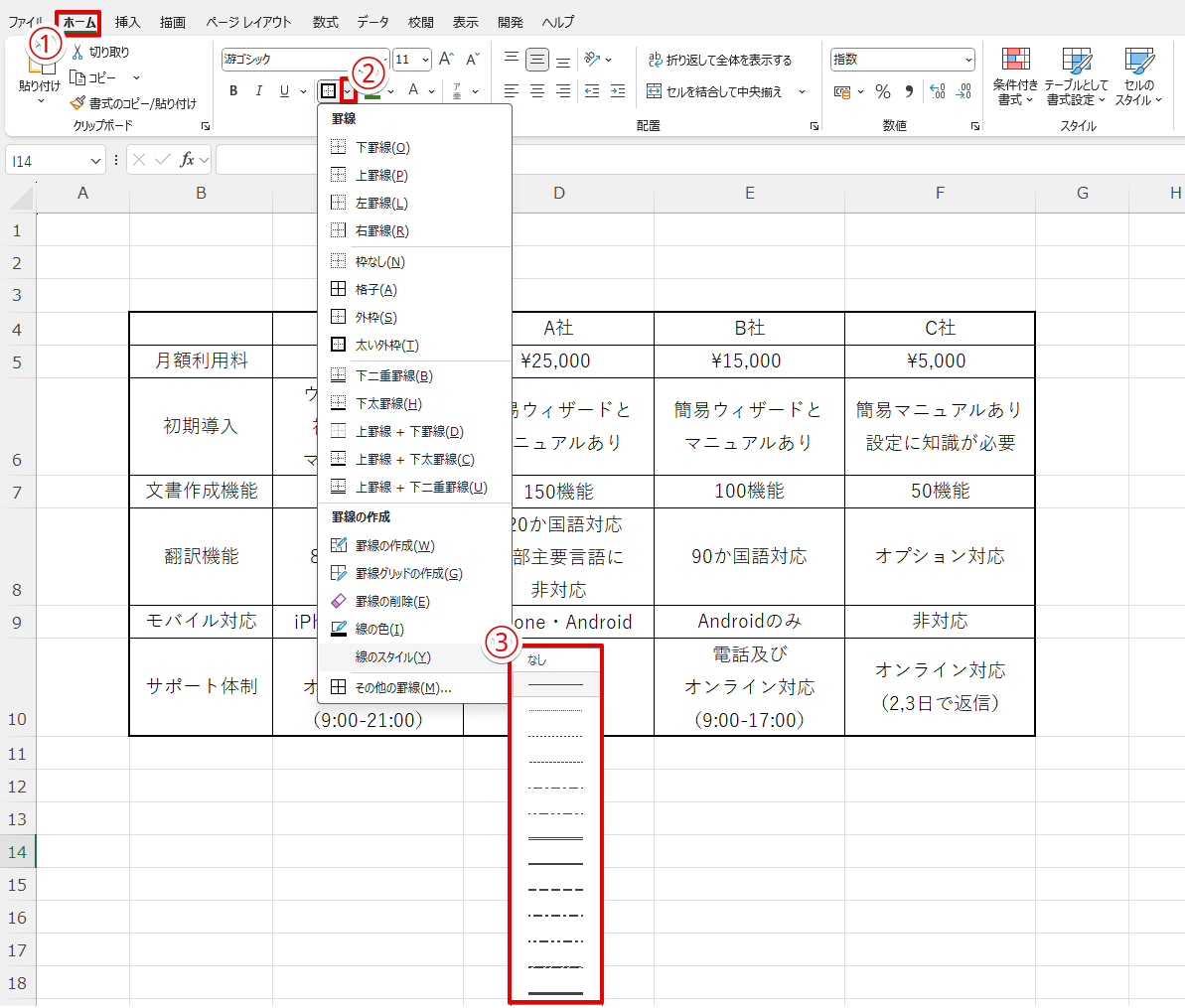
Task: Select 格子(A) all borders option
Action: tap(414, 289)
